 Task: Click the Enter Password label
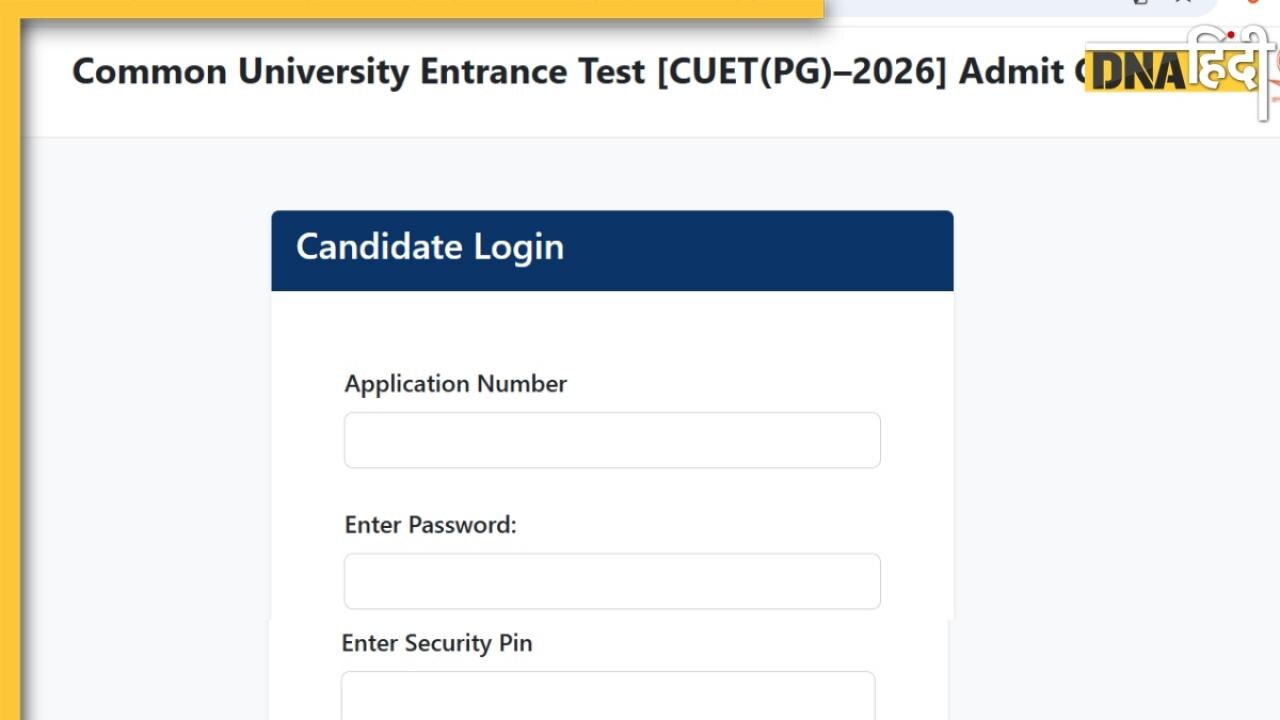point(430,525)
